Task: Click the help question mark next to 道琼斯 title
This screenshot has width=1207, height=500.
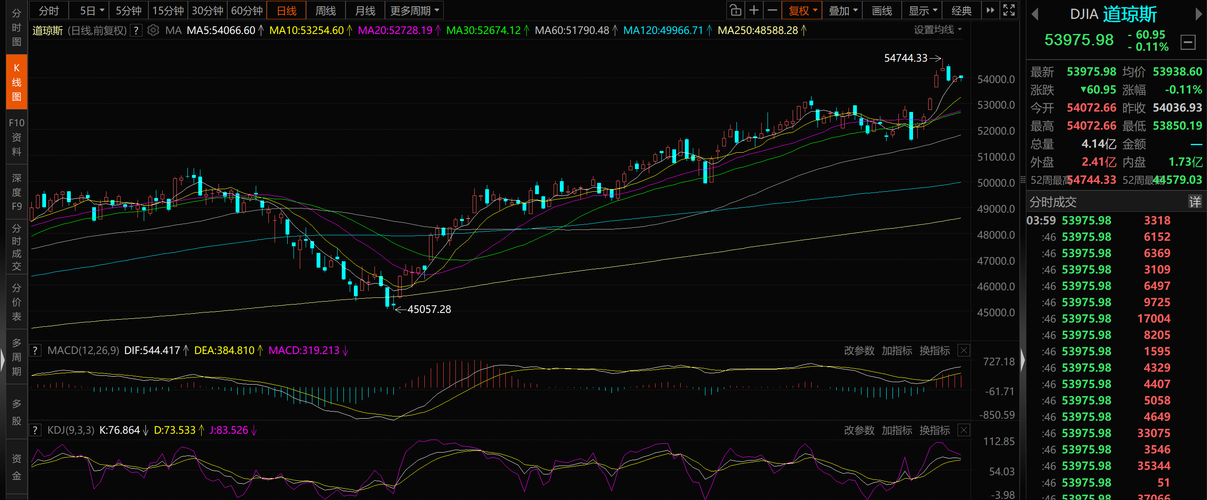Action: tap(136, 30)
